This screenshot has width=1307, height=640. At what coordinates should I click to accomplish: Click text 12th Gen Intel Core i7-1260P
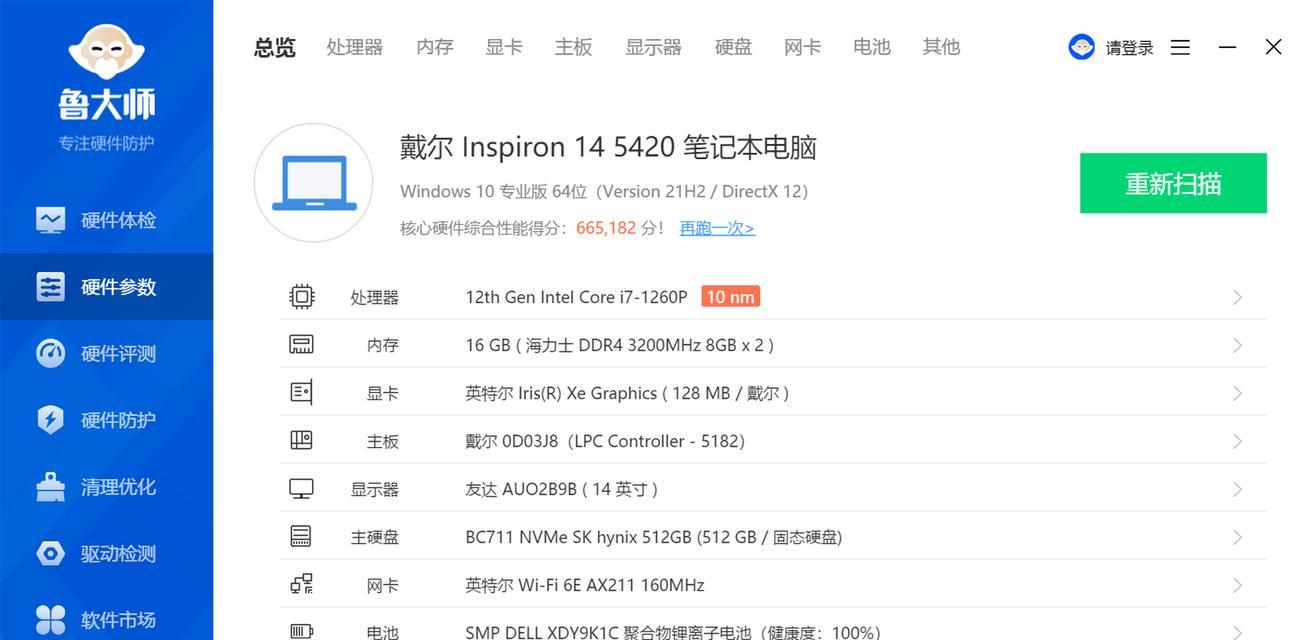[x=576, y=297]
